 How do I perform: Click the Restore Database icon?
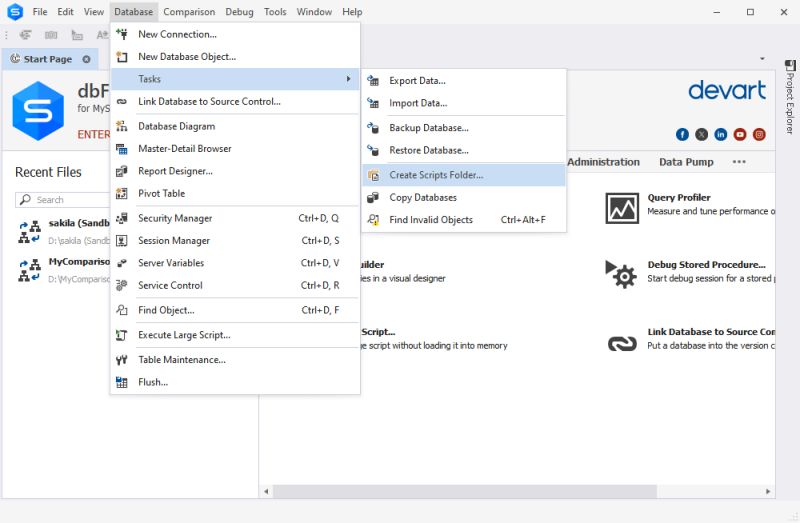373,150
